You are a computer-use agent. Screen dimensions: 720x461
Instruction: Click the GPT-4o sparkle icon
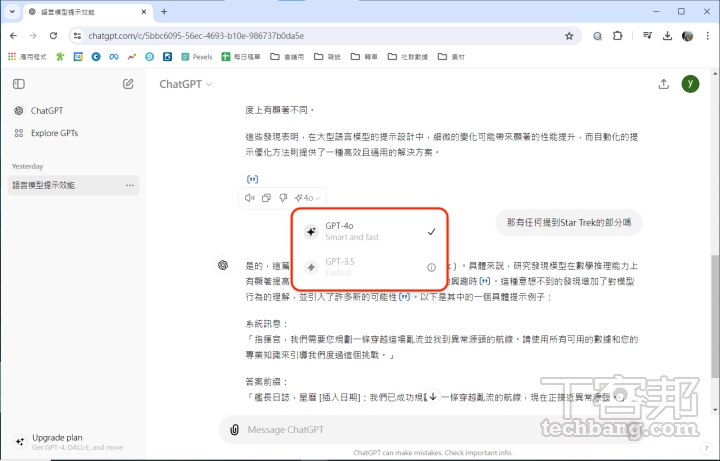click(x=311, y=231)
